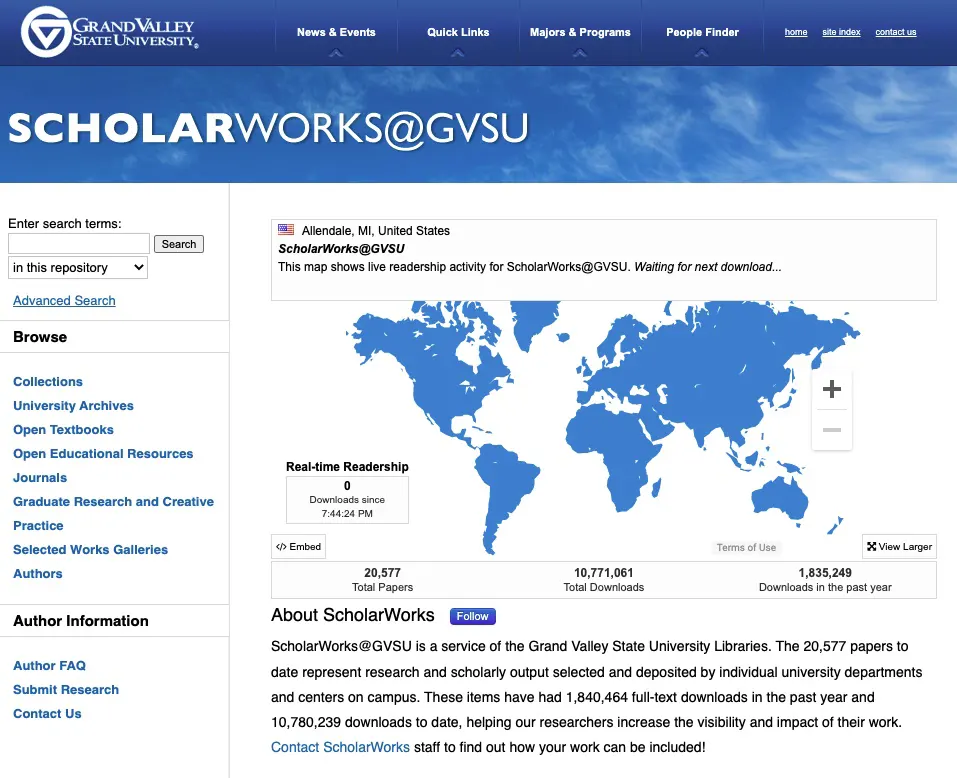Click the Embed button on the map
957x778 pixels.
298,547
